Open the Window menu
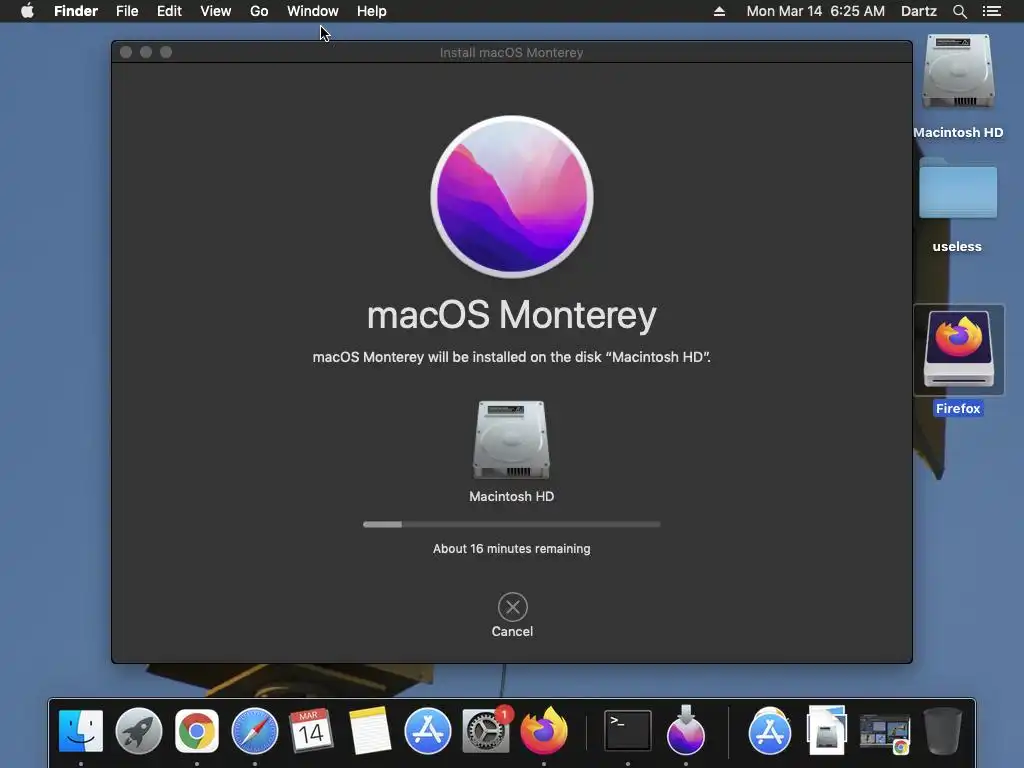The width and height of the screenshot is (1024, 768). [313, 11]
